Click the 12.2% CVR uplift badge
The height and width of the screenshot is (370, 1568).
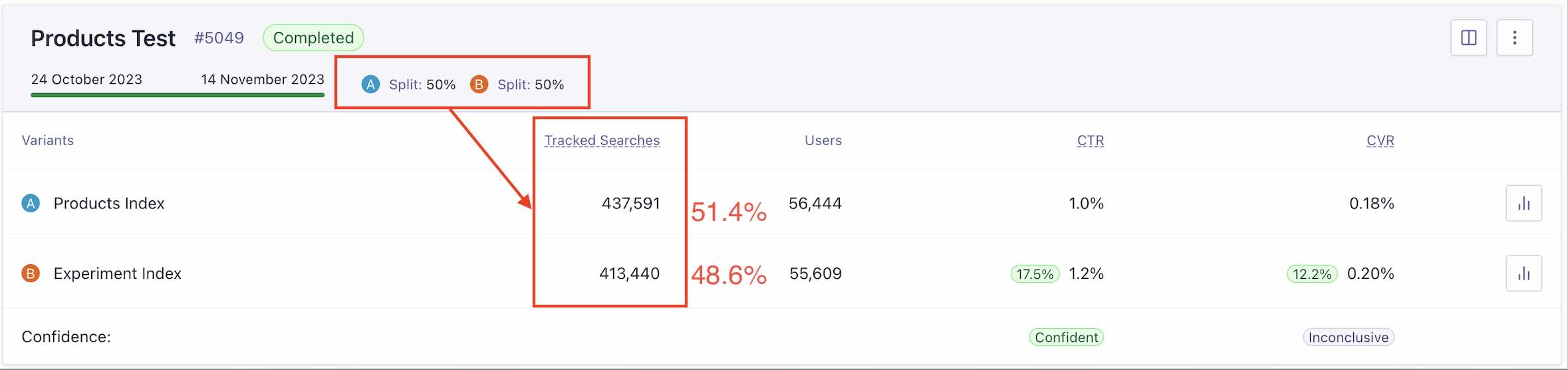tap(1311, 274)
